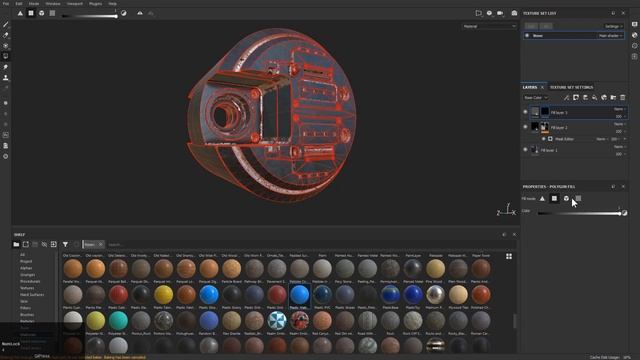
Task: Click the symmetry icon in top toolbar
Action: (x=140, y=13)
